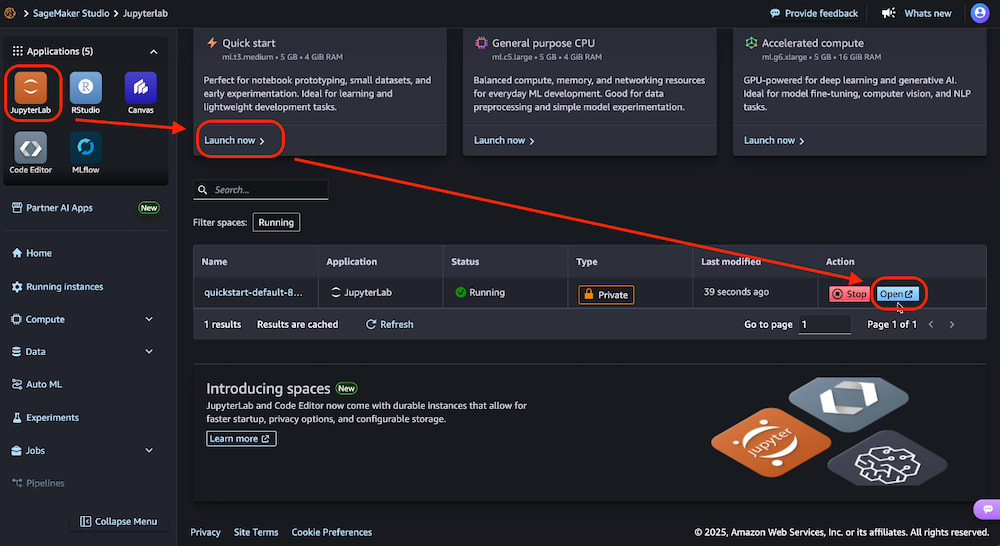
Task: Click the user profile avatar icon
Action: click(980, 13)
